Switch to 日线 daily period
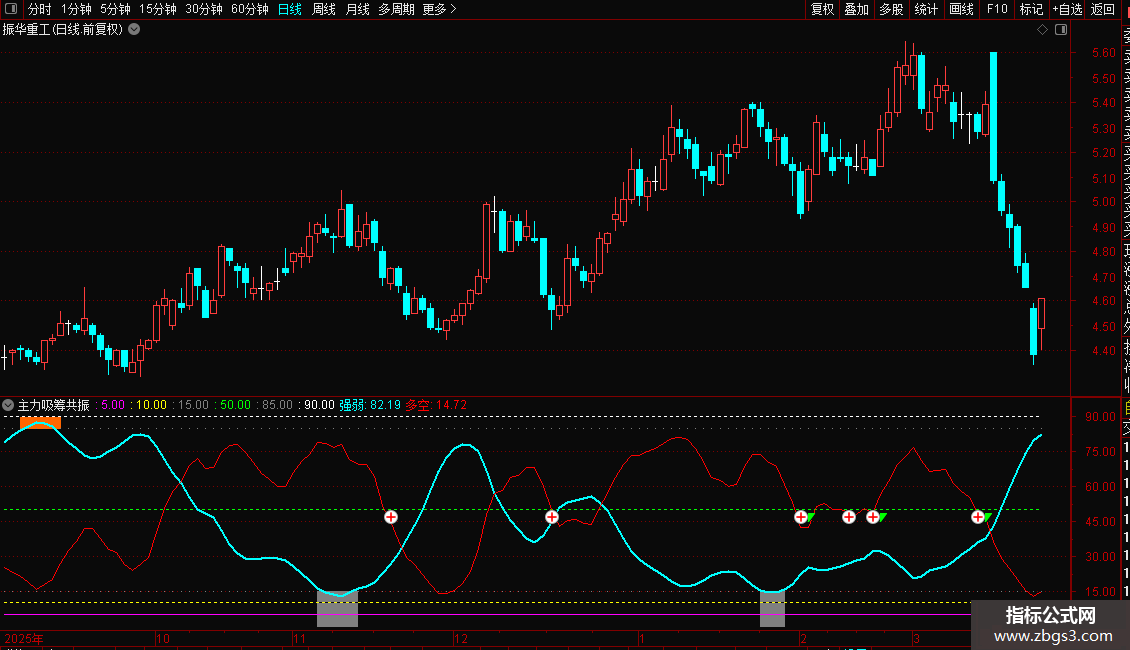Screen dimensions: 1130x650 point(289,9)
